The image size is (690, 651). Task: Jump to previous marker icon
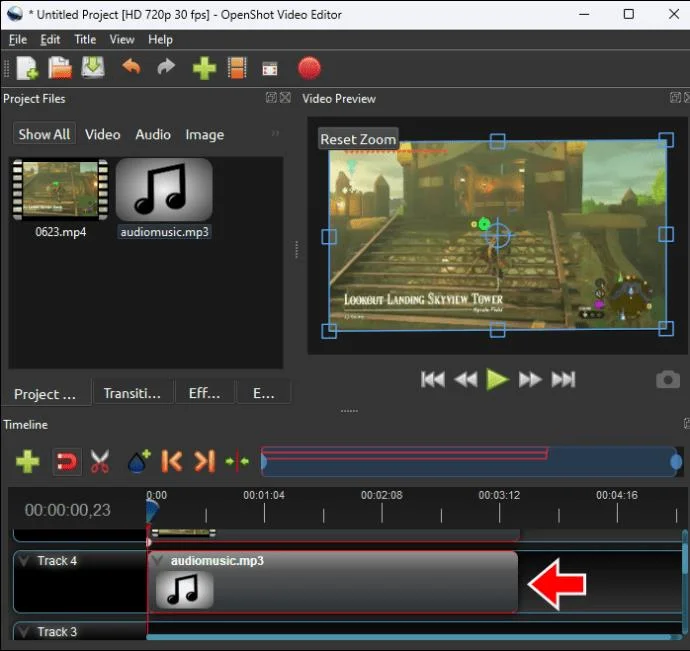[x=171, y=461]
